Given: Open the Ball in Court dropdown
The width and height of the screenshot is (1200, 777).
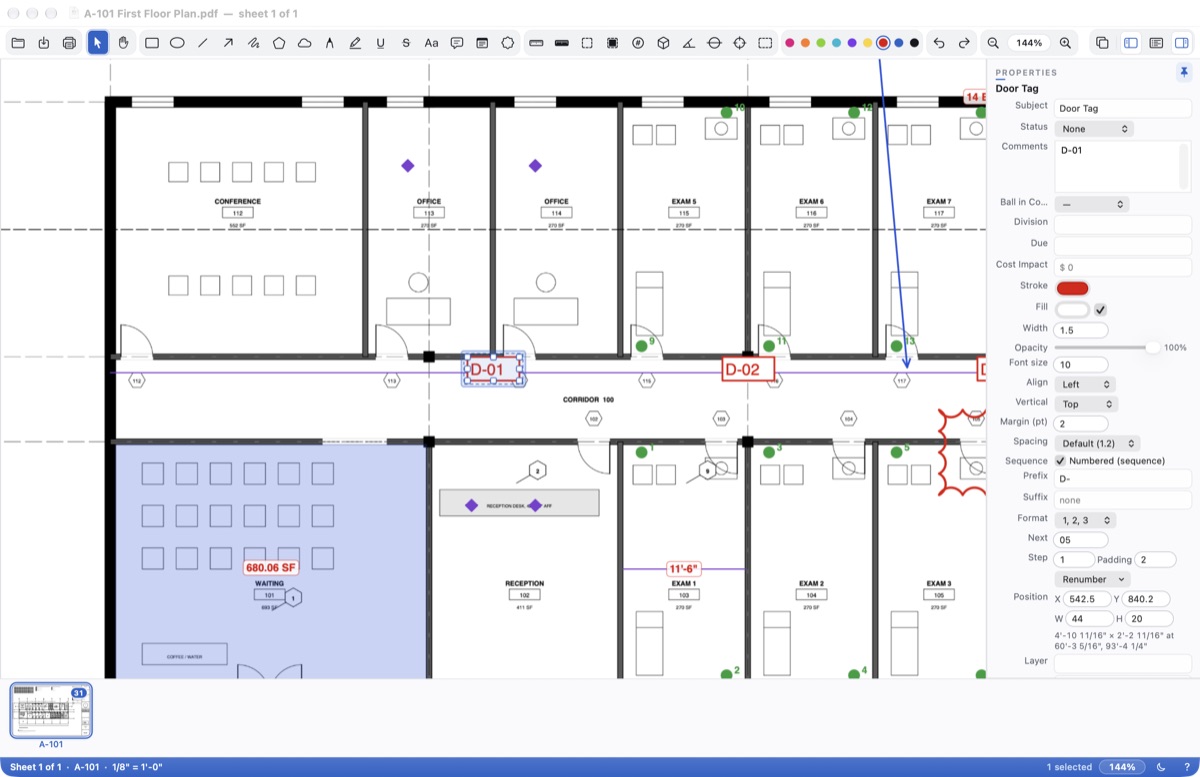Looking at the screenshot, I should [1092, 204].
